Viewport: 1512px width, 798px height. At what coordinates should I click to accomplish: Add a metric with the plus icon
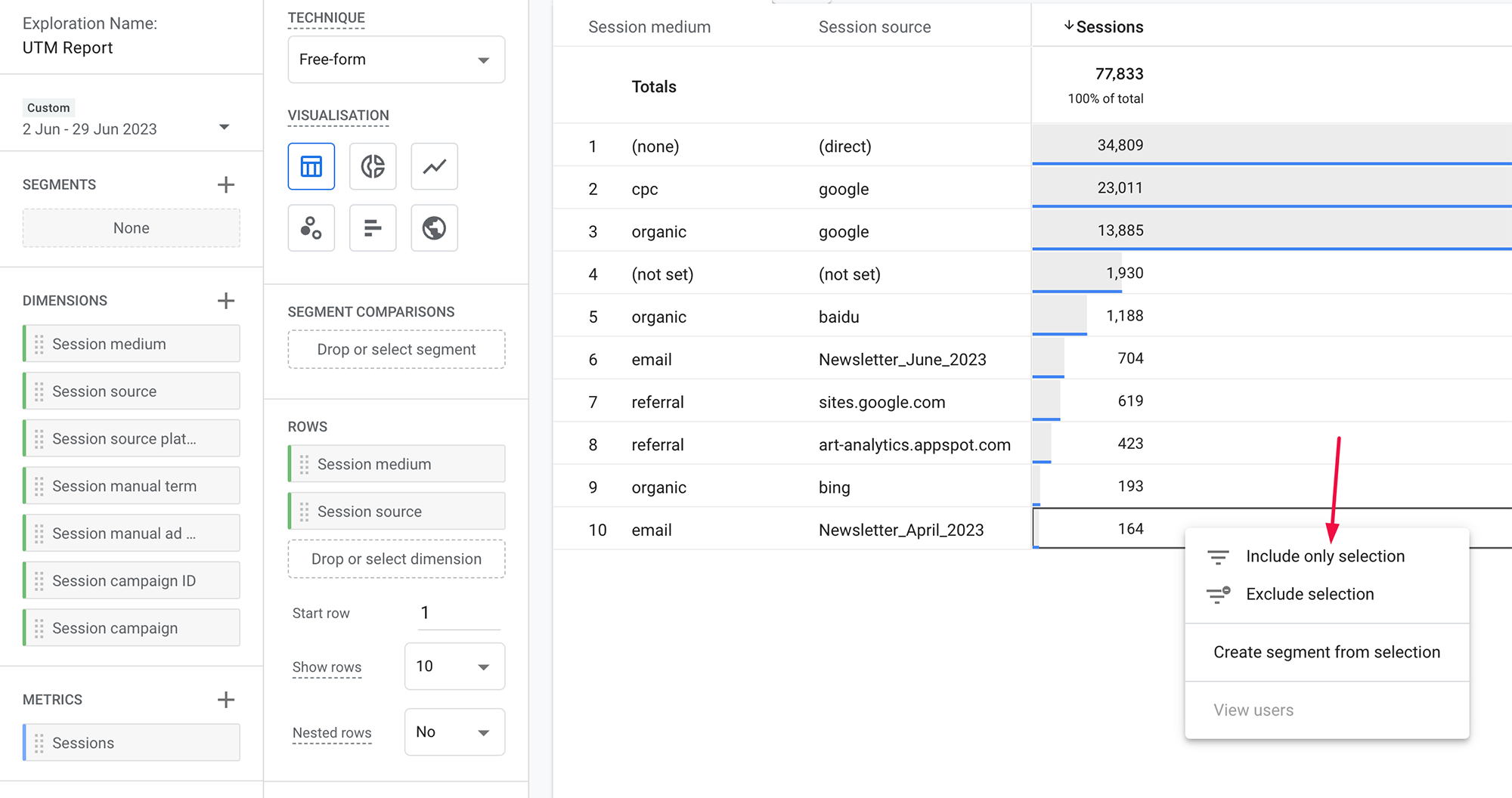pos(225,699)
